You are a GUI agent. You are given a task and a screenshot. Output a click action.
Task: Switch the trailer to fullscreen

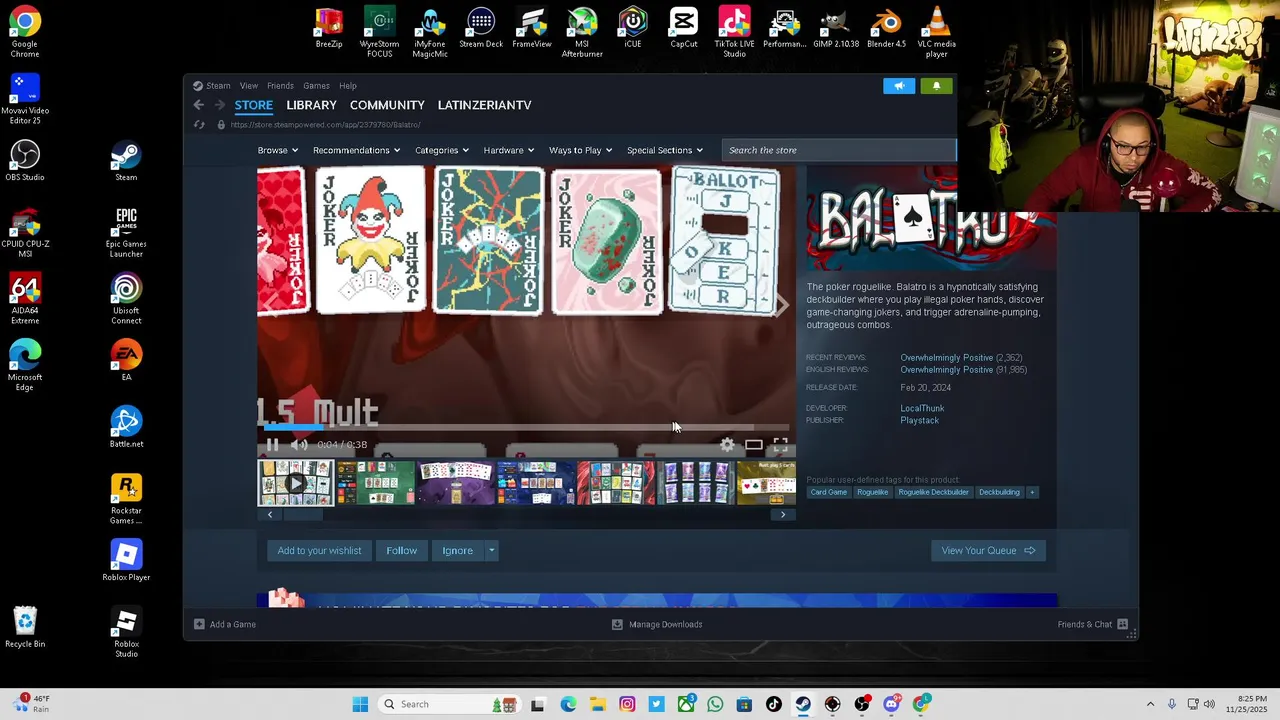pos(780,444)
